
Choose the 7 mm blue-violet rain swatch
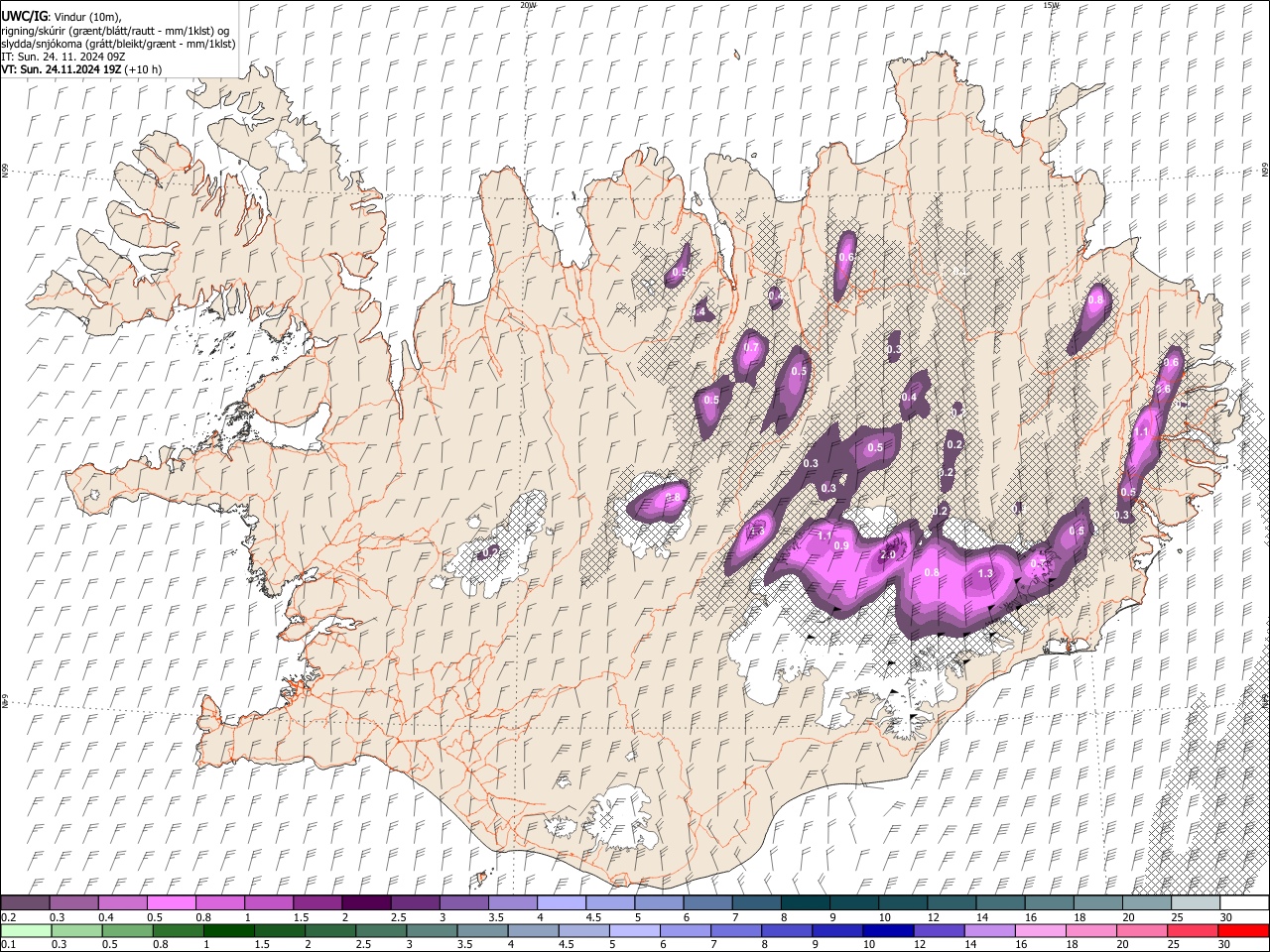[x=734, y=930]
